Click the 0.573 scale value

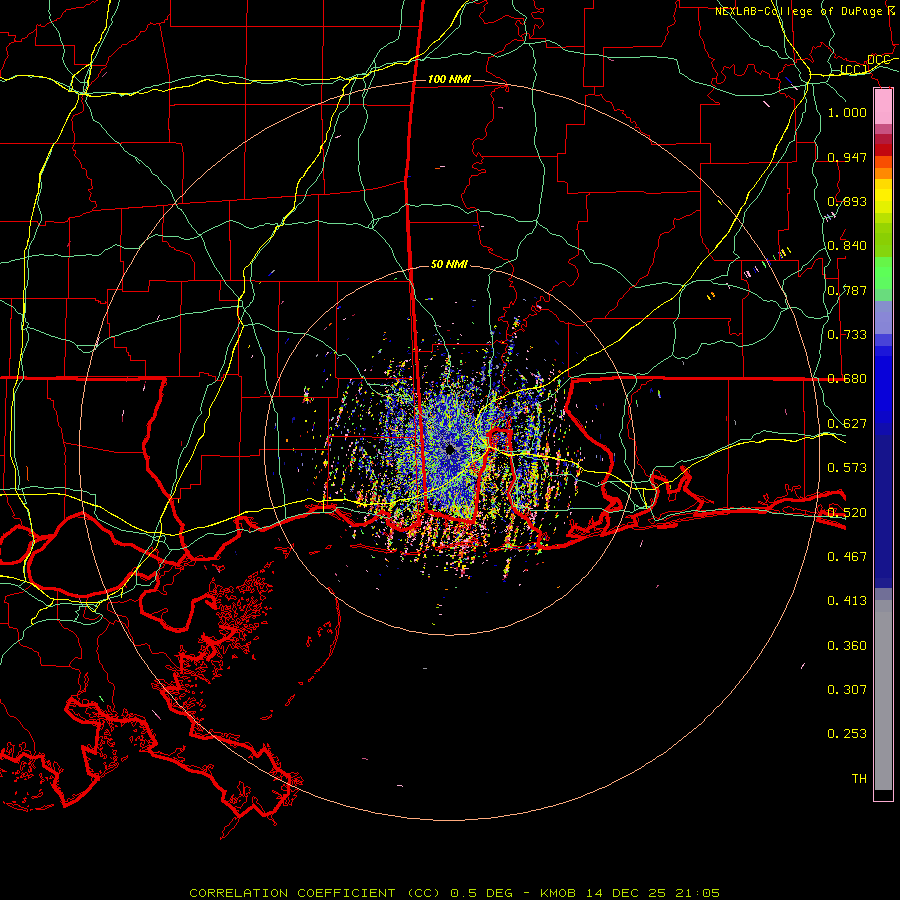tap(847, 467)
